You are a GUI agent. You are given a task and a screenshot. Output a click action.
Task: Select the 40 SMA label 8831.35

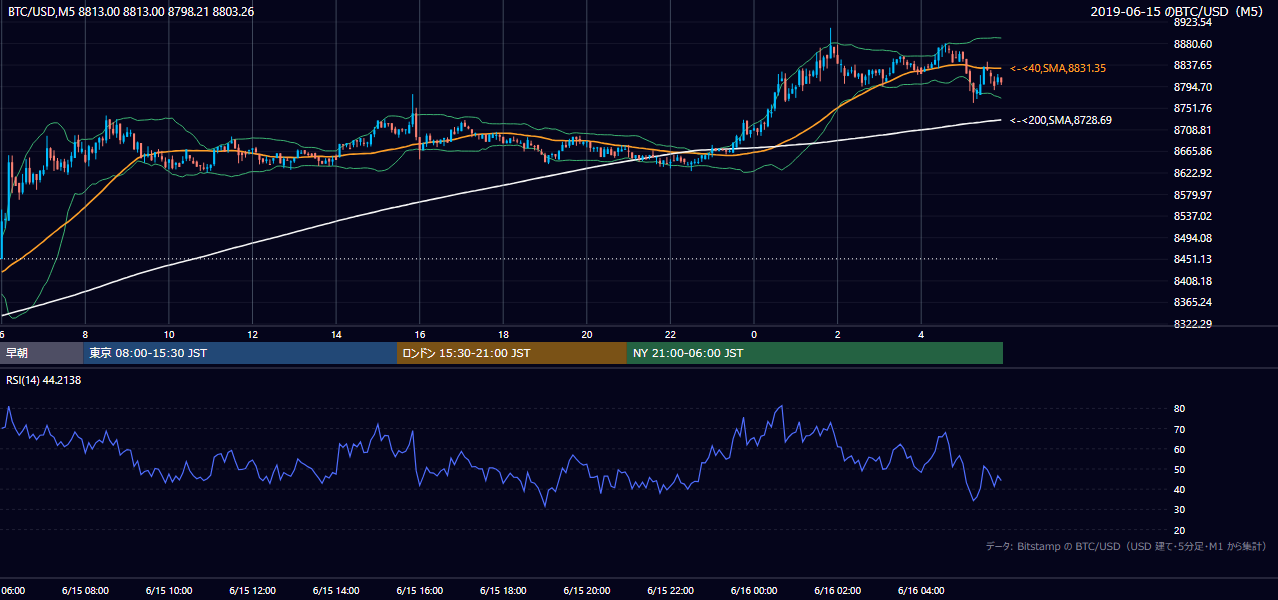click(x=1060, y=68)
